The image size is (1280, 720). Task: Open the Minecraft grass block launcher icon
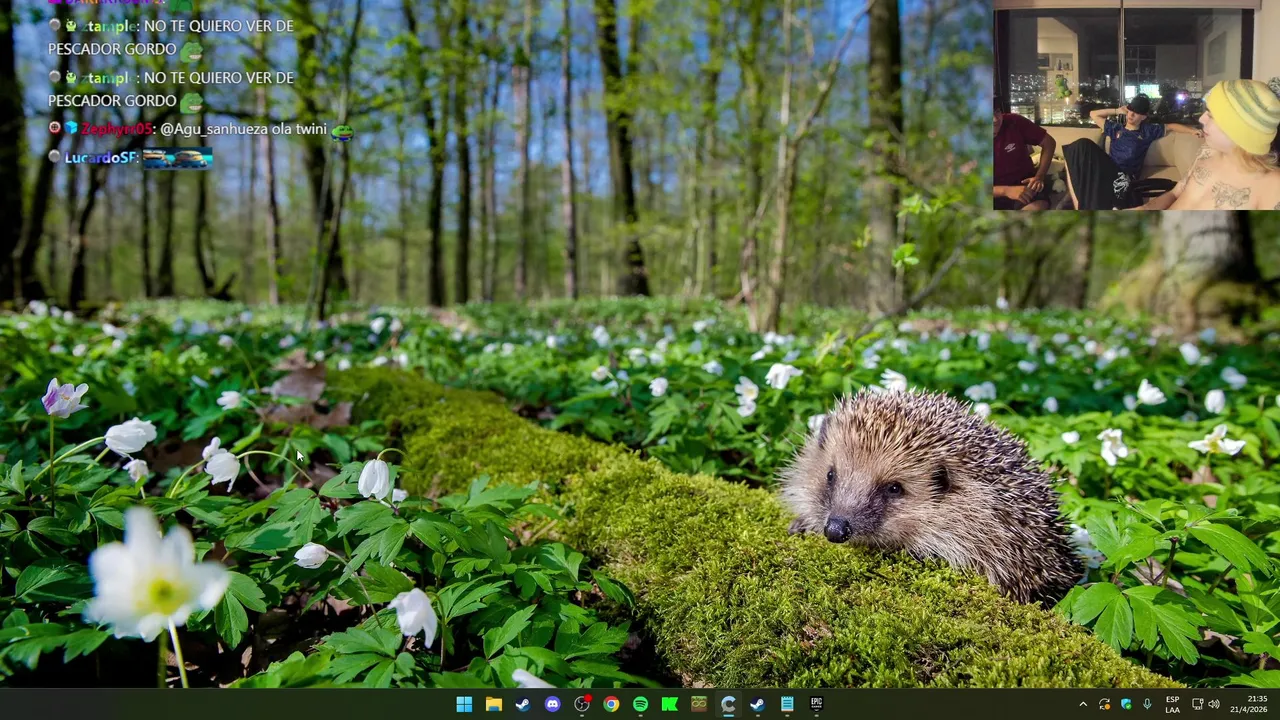tap(699, 704)
